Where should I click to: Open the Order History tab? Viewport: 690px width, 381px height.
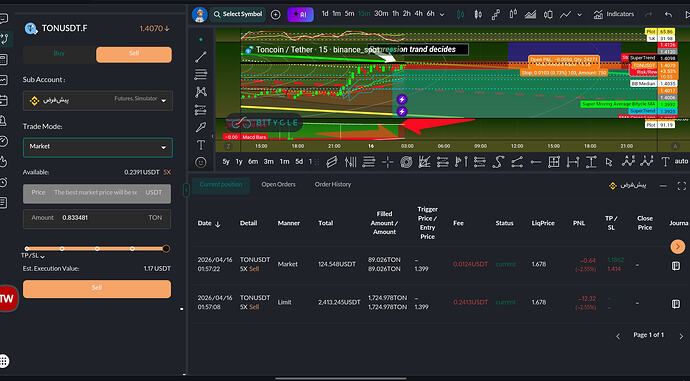point(333,185)
